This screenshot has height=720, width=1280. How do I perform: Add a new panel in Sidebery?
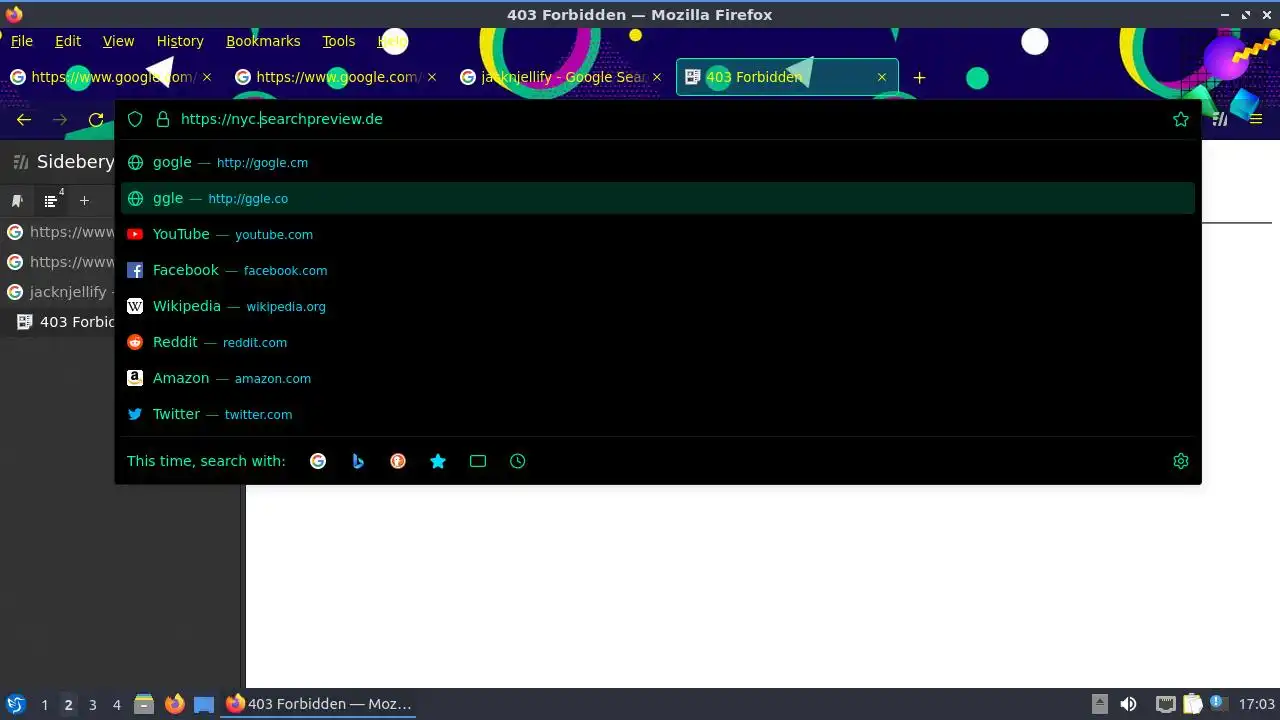(84, 201)
